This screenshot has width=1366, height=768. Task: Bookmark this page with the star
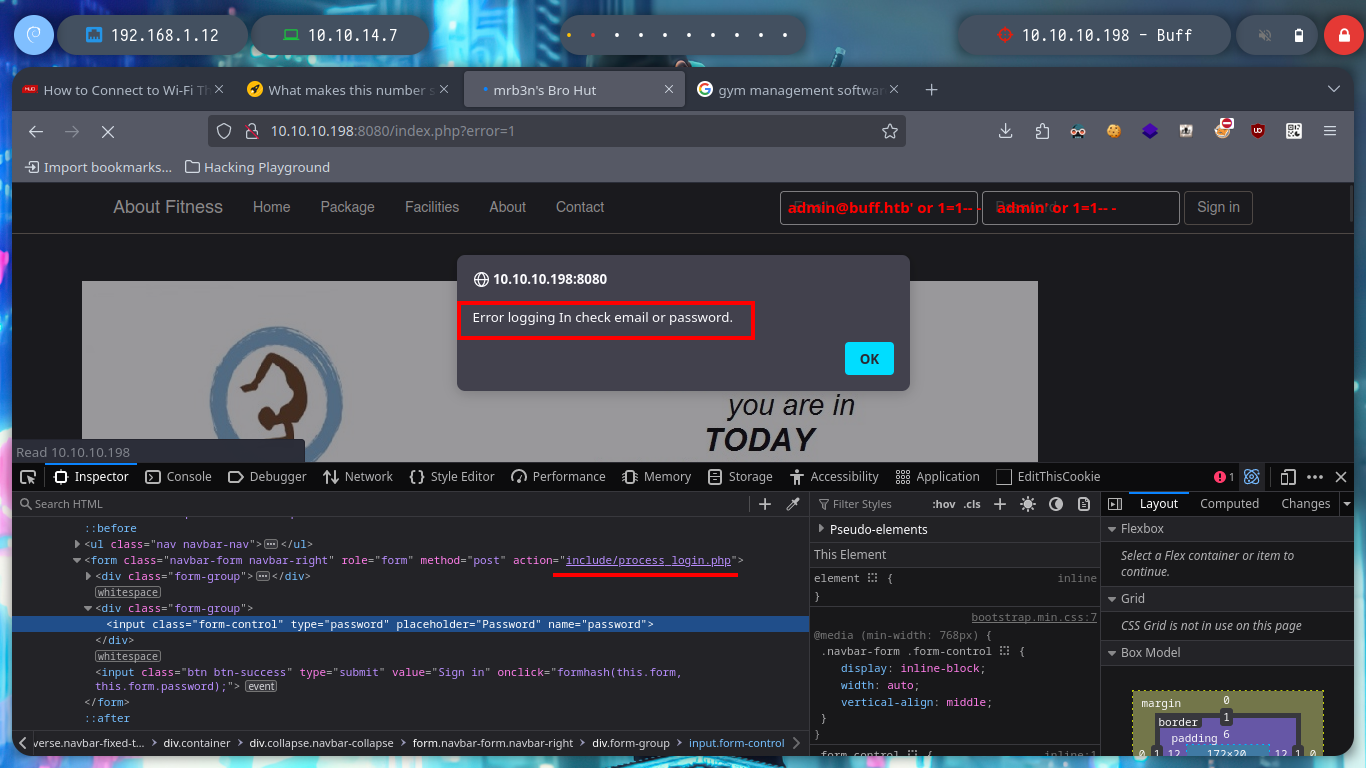(x=889, y=131)
